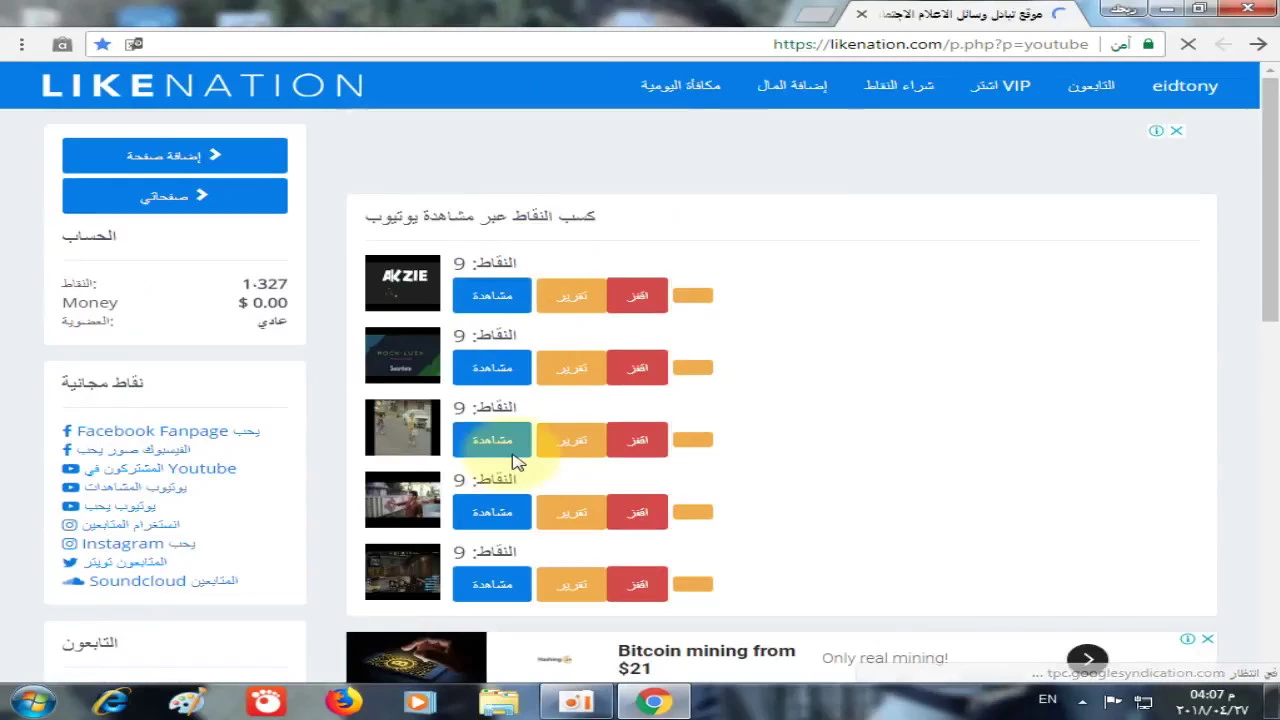The height and width of the screenshot is (720, 1280).
Task: Click the translate page icon in address bar
Action: [133, 44]
